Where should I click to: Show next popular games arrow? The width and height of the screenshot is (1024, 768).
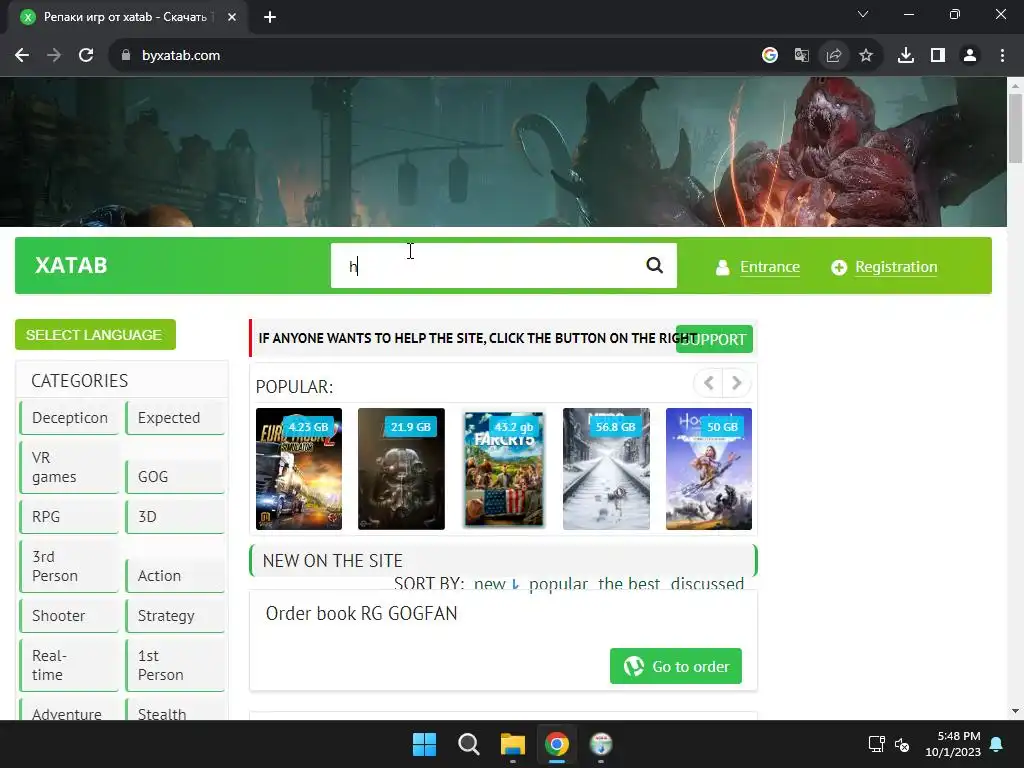736,383
